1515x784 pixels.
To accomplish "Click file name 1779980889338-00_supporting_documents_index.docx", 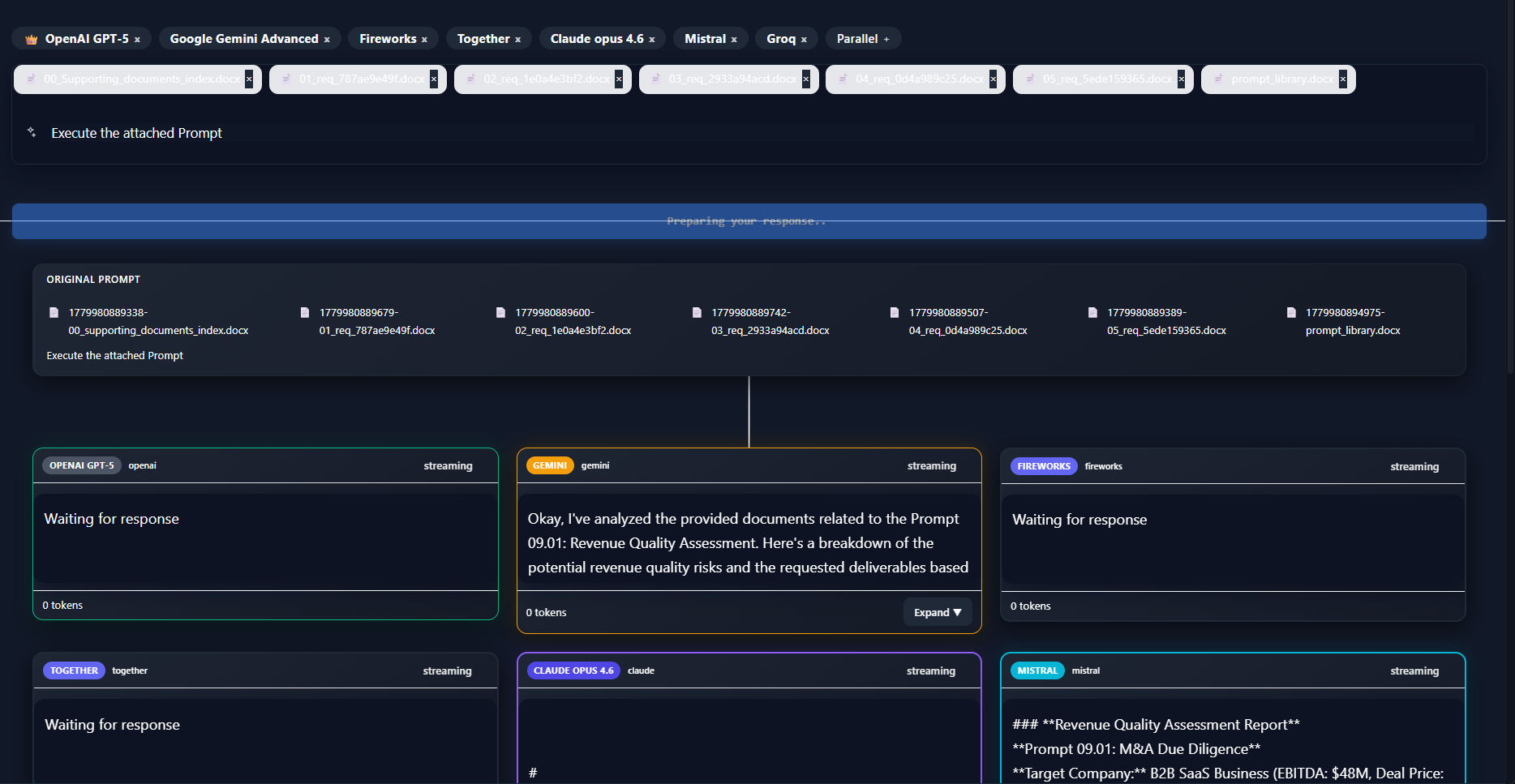I will point(158,321).
